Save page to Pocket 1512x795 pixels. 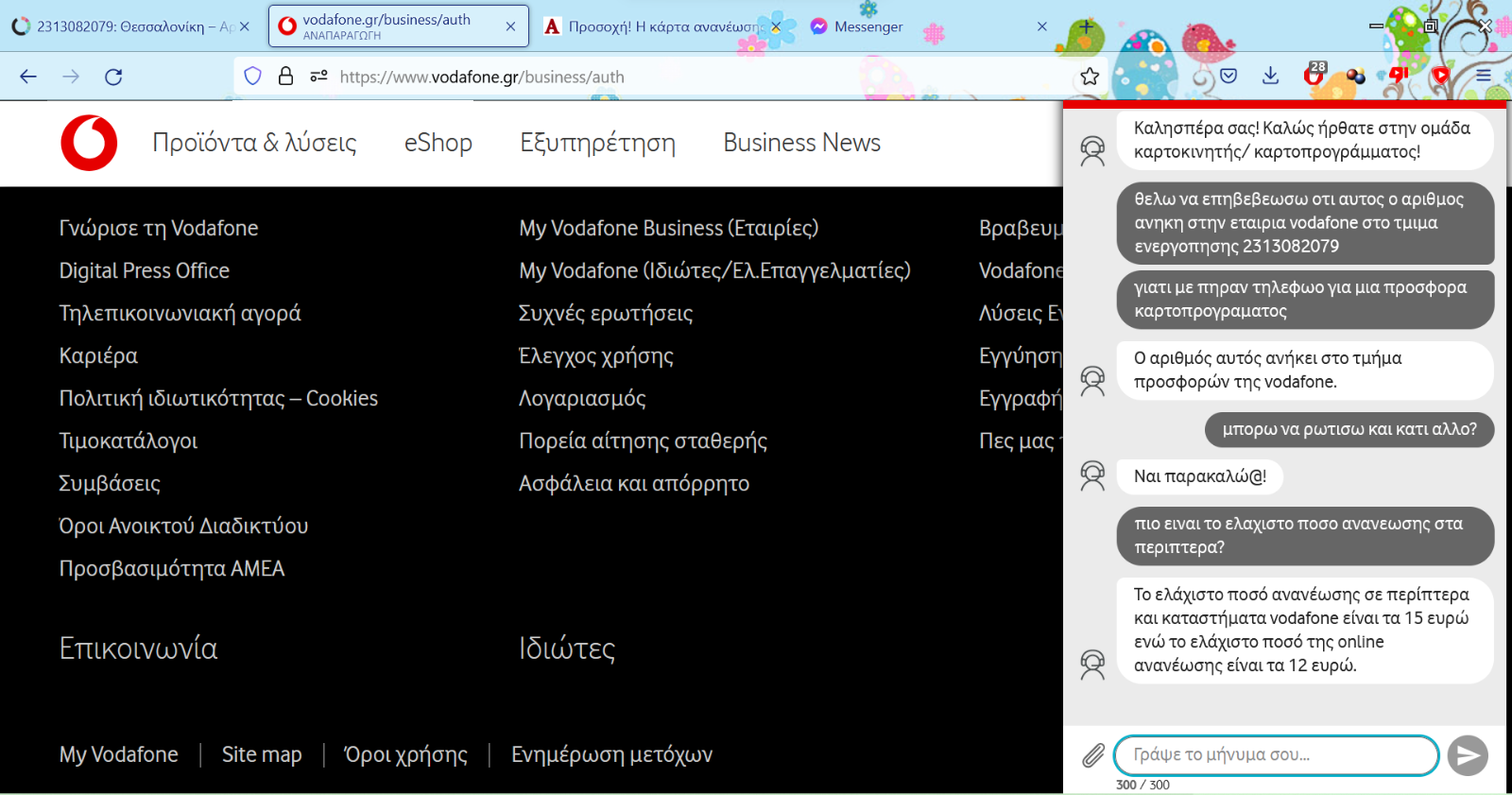(x=1228, y=76)
